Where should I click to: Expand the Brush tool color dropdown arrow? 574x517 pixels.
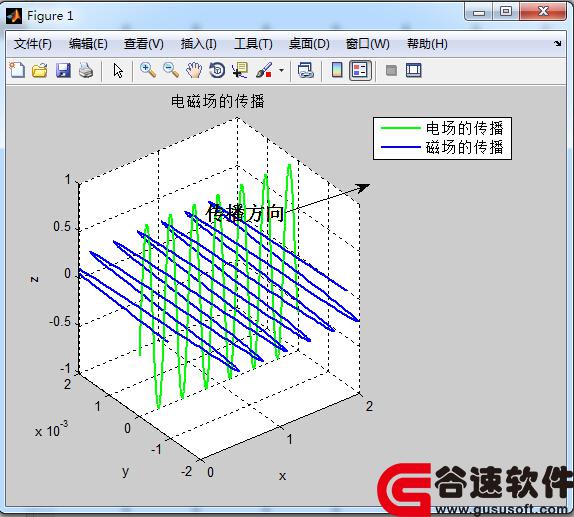coord(281,70)
